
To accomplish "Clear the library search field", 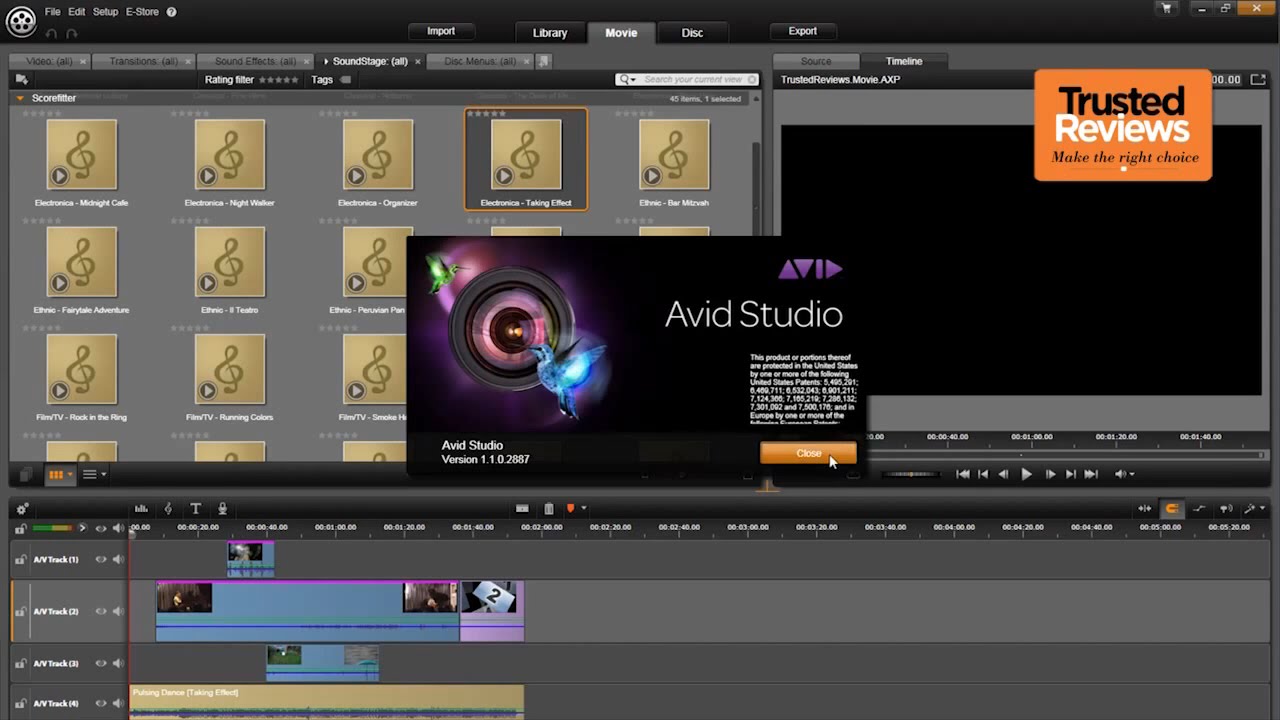I will click(x=753, y=80).
